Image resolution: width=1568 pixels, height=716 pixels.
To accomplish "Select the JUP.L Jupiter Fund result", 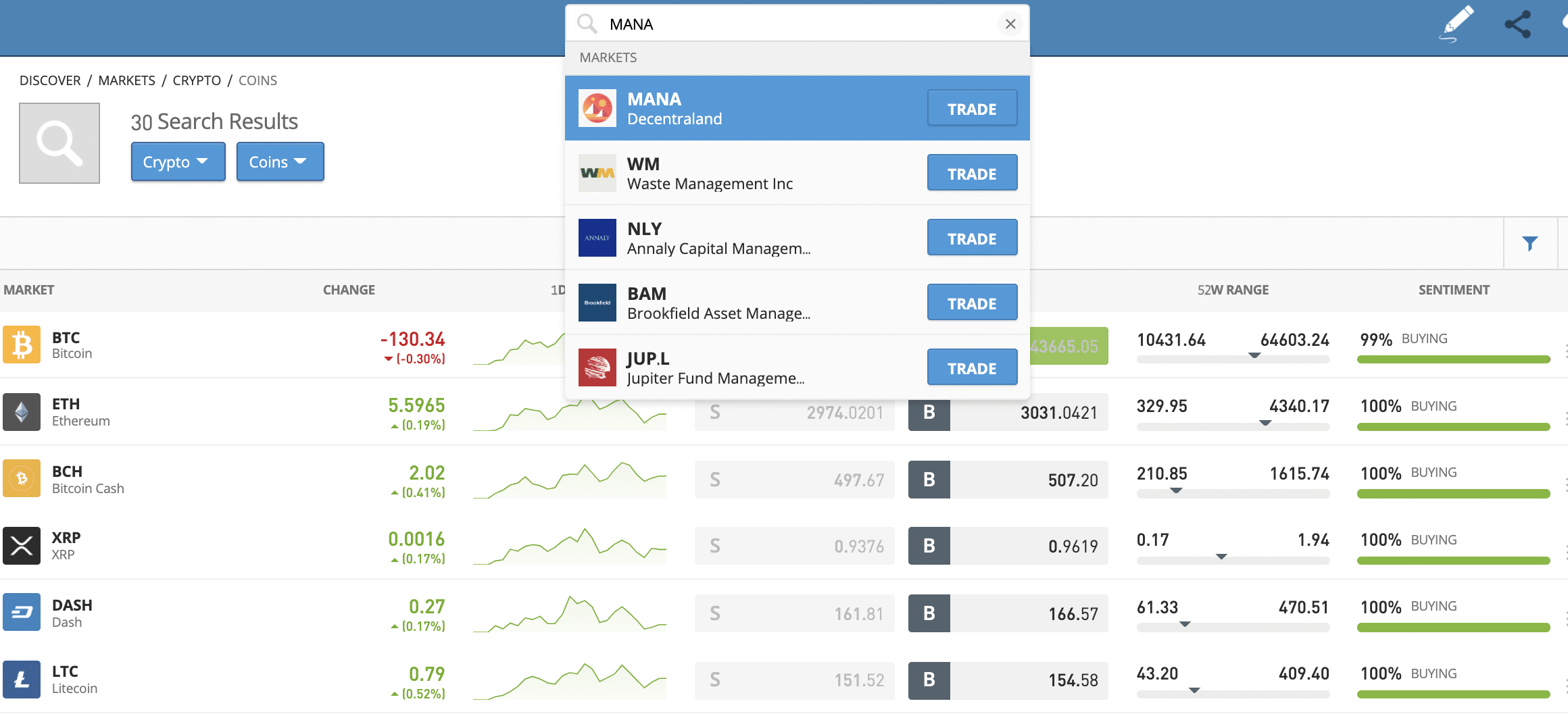I will (x=798, y=367).
